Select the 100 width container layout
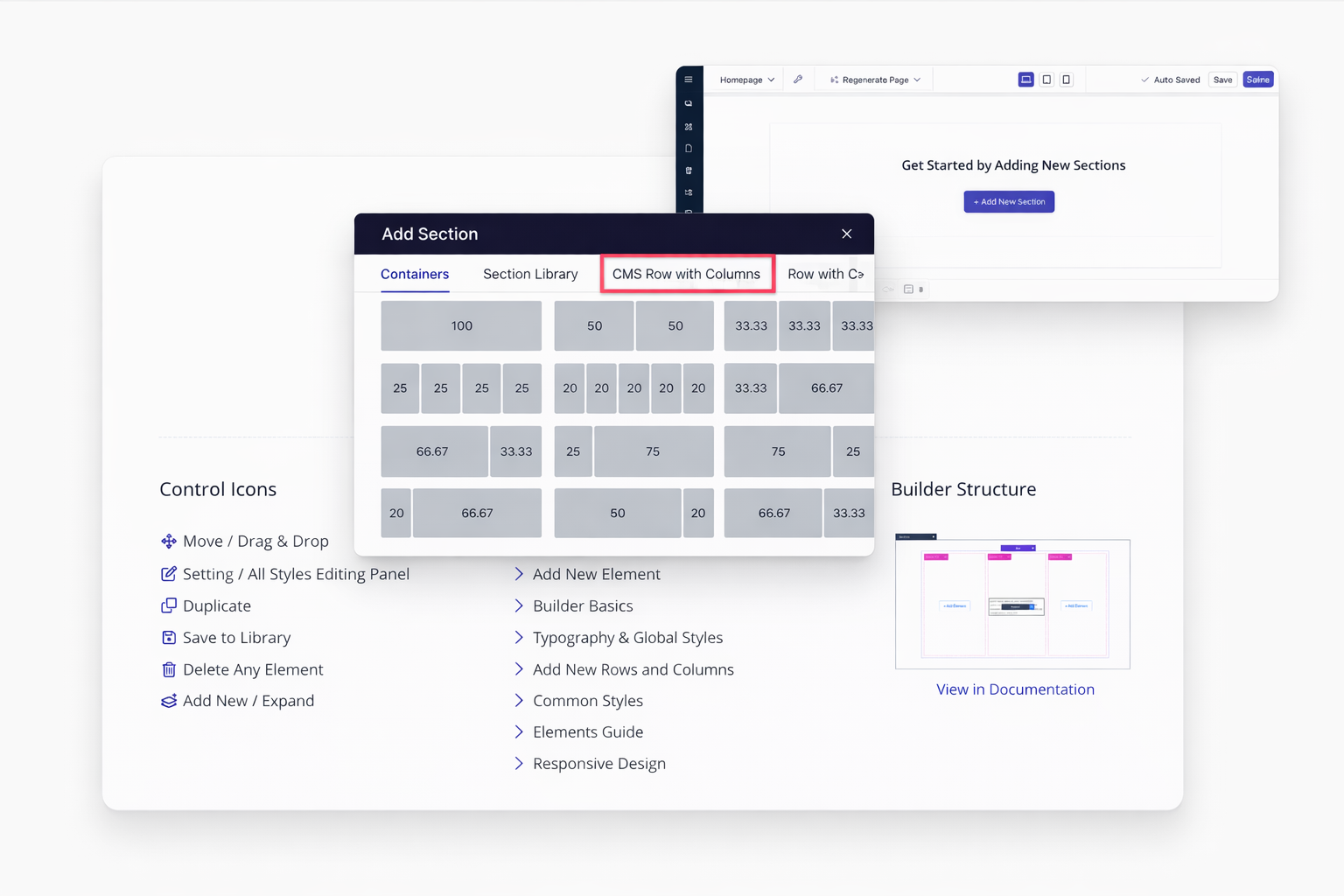This screenshot has height=896, width=1344. (x=461, y=325)
